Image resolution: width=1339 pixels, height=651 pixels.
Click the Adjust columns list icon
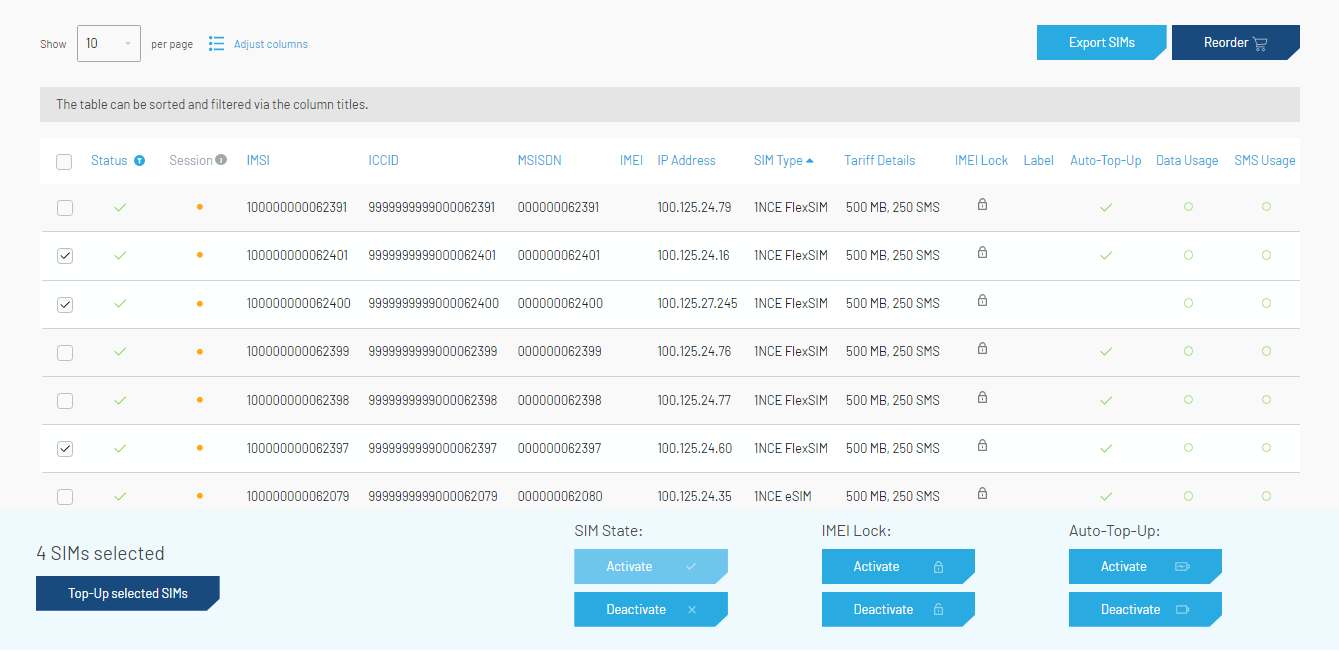tap(216, 44)
